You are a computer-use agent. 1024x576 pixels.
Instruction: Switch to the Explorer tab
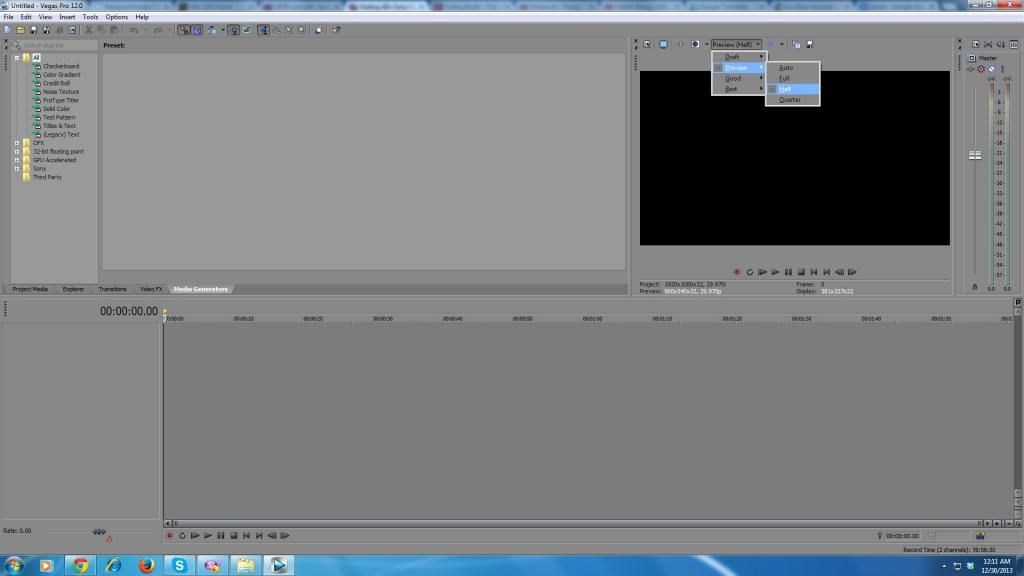pyautogui.click(x=73, y=289)
